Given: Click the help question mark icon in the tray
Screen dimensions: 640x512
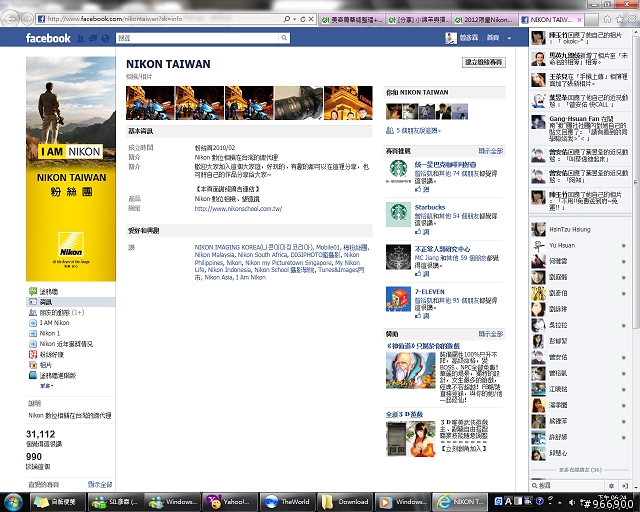Looking at the screenshot, I should [540, 501].
